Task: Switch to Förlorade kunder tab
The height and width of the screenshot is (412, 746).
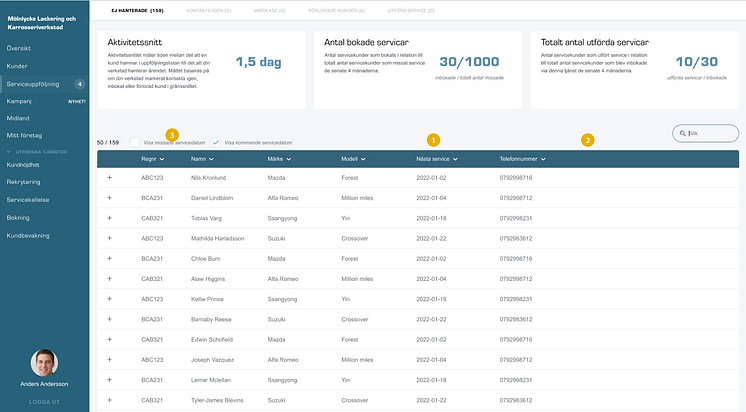Action: tap(337, 10)
